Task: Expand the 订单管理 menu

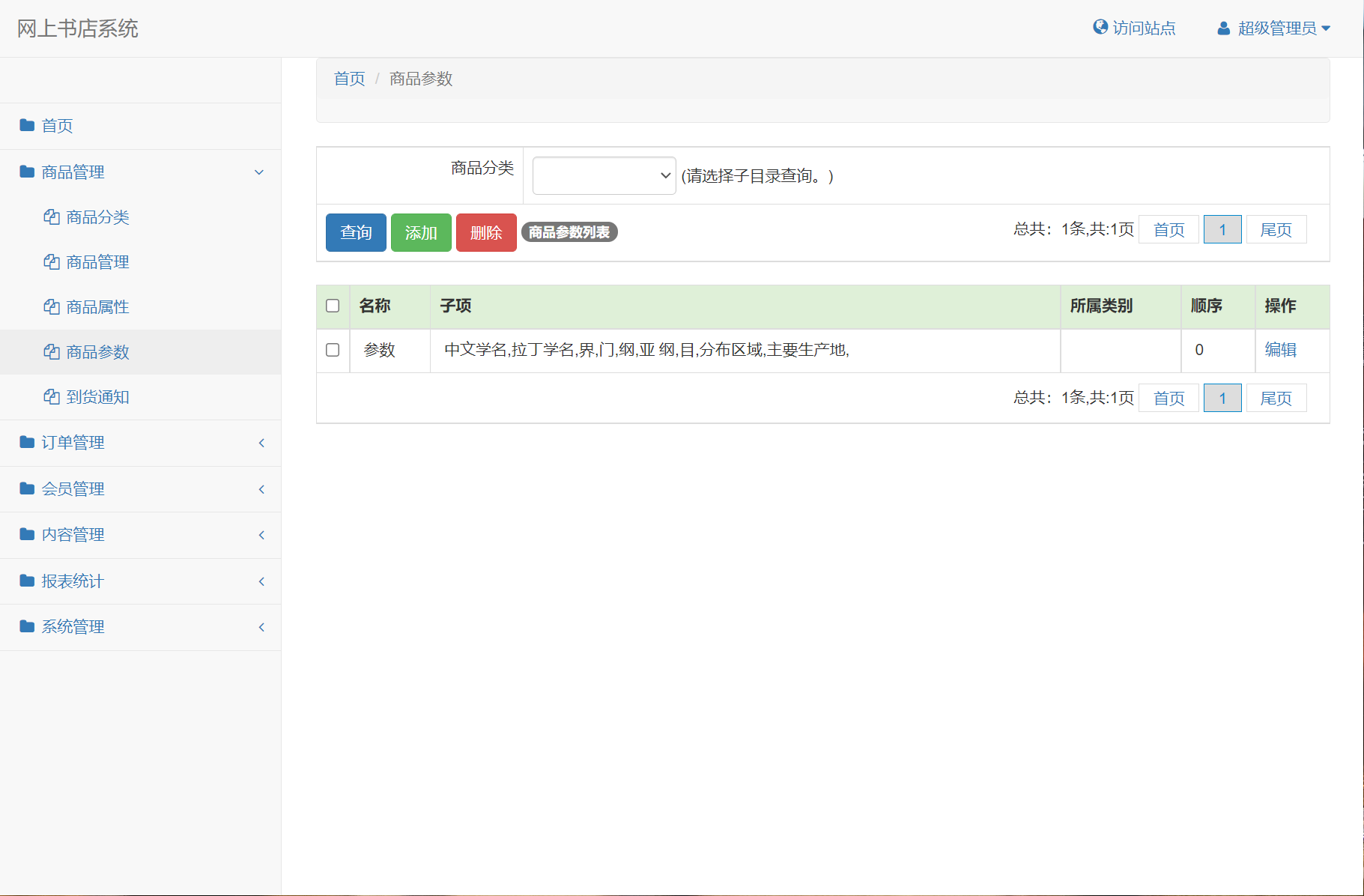Action: point(73,443)
